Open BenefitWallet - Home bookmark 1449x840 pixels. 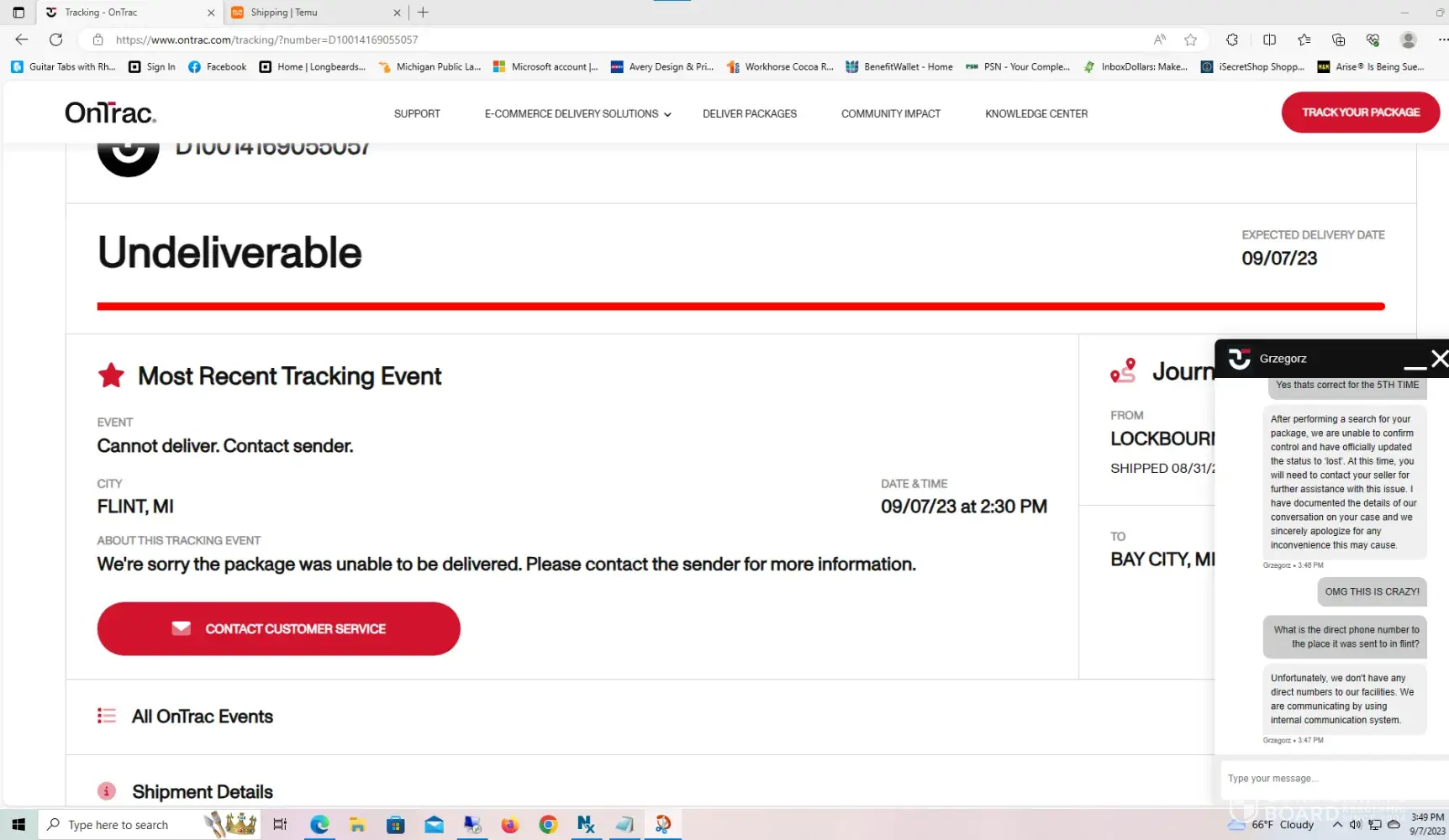[899, 66]
